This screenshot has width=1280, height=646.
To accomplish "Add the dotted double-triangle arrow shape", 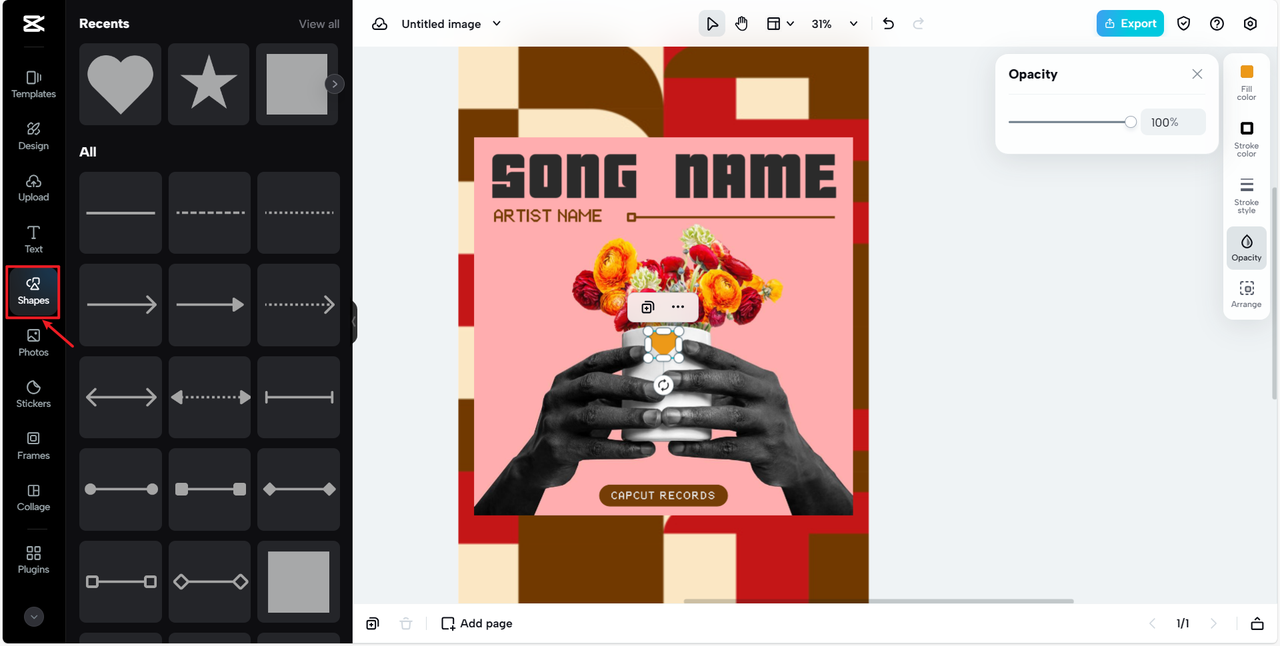I will (x=209, y=397).
